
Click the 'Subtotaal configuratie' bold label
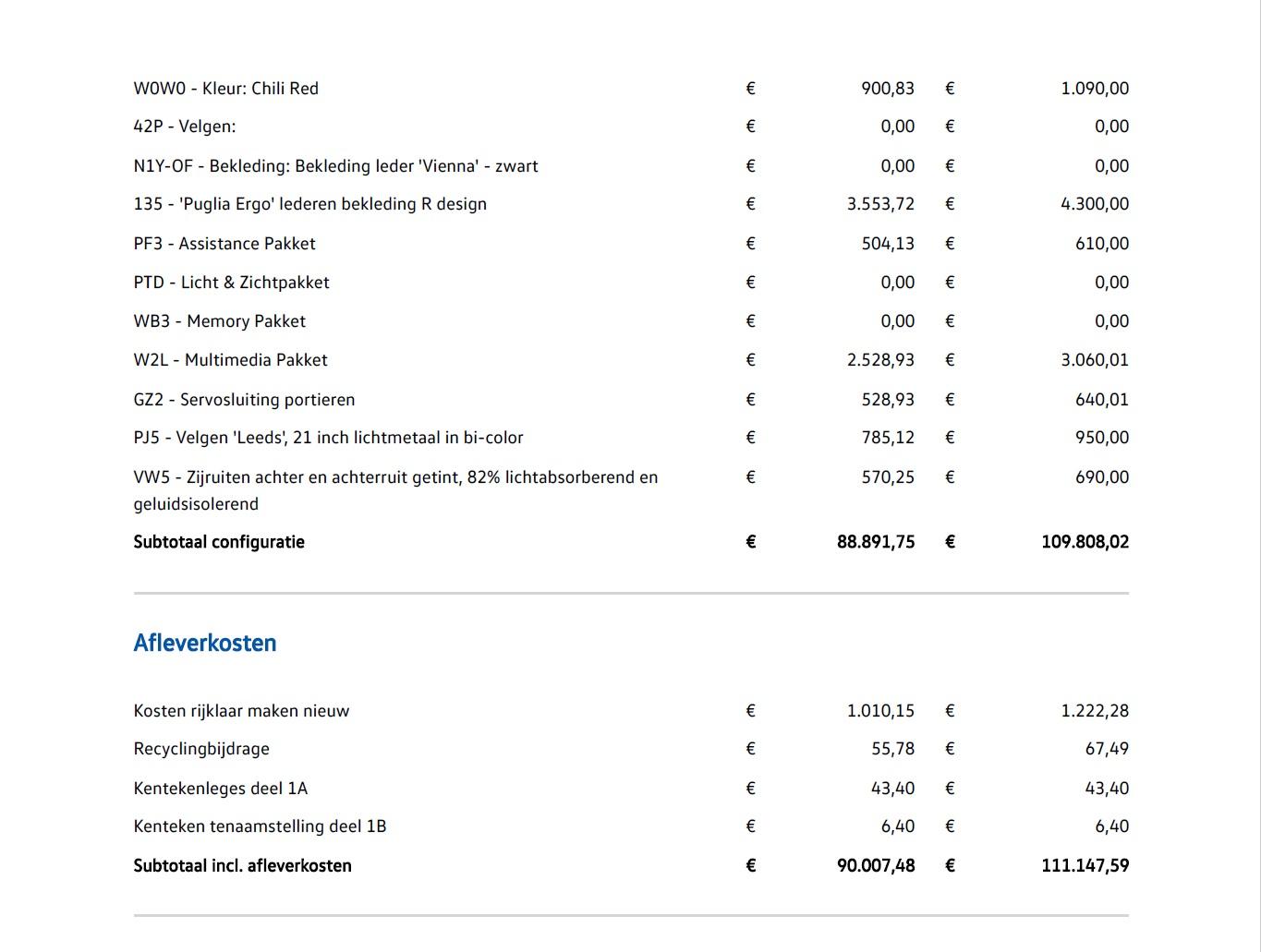[x=219, y=542]
